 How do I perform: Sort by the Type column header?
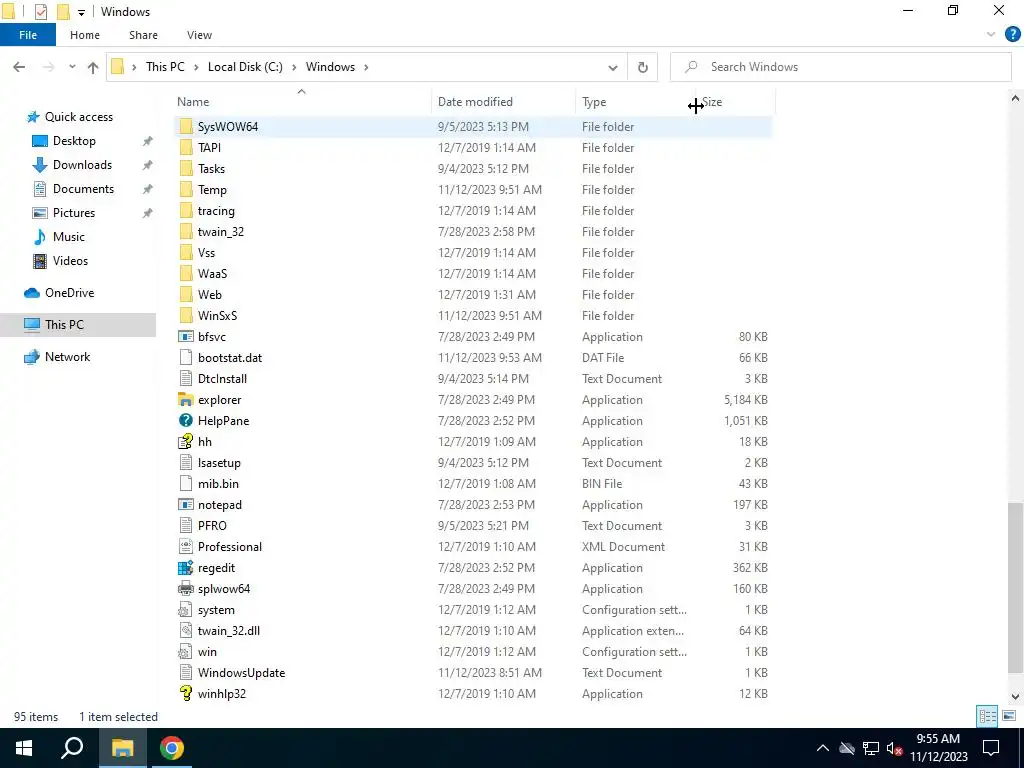(635, 102)
